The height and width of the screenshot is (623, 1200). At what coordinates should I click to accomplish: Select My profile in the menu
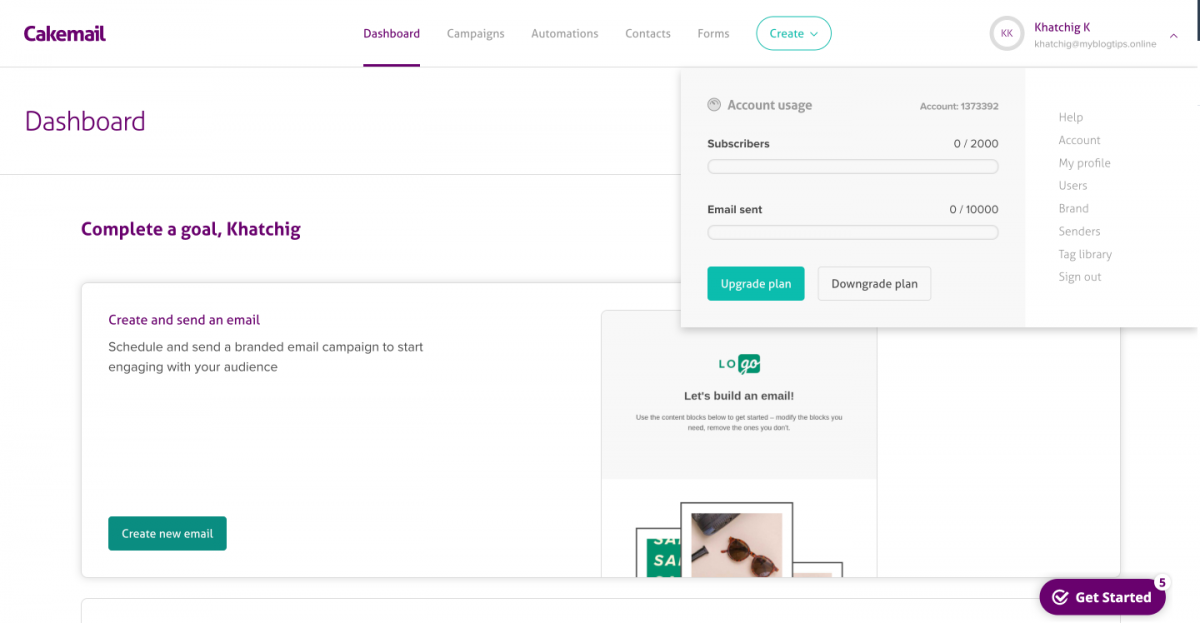coord(1084,162)
